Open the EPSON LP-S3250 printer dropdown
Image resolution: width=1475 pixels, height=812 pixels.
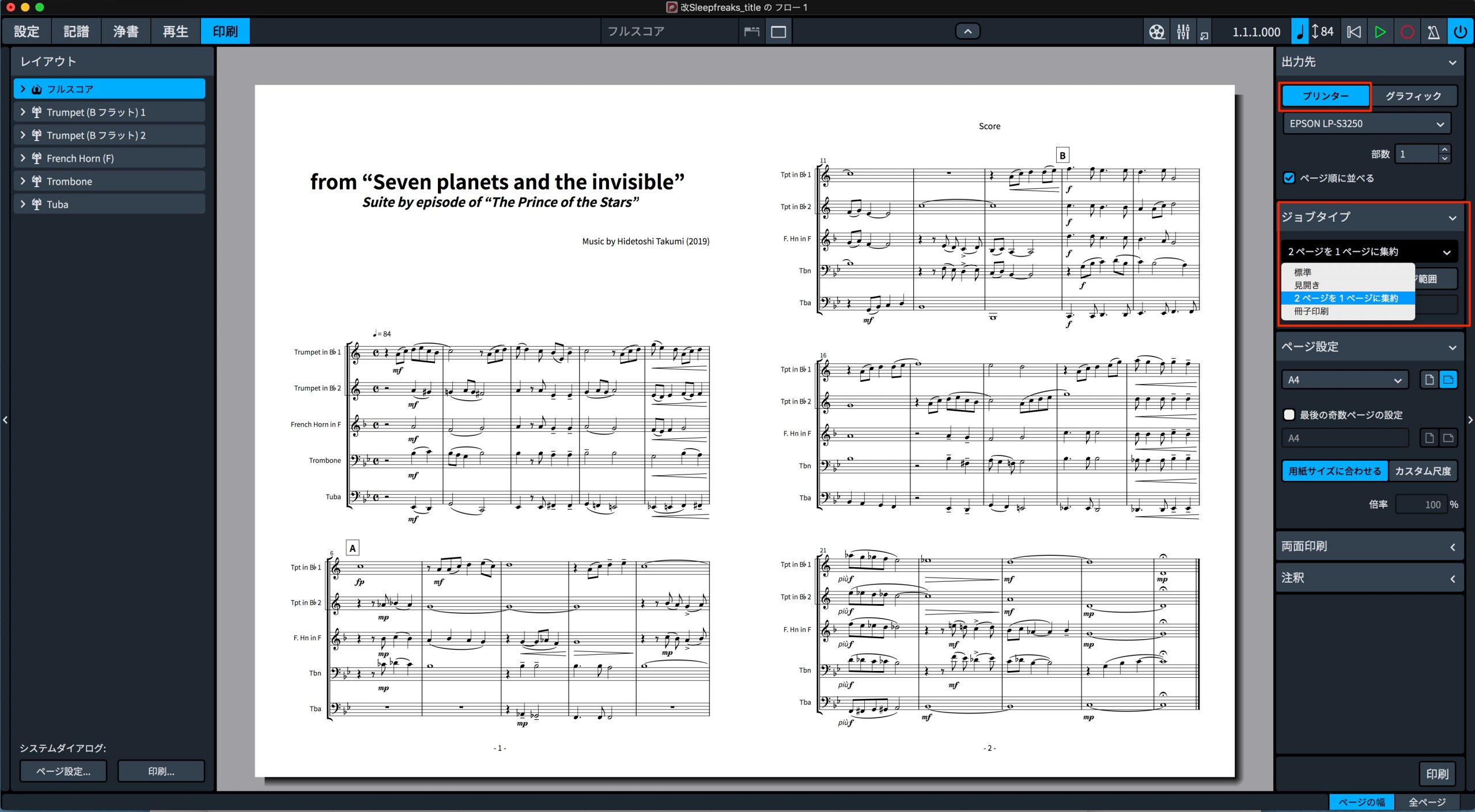[1366, 124]
